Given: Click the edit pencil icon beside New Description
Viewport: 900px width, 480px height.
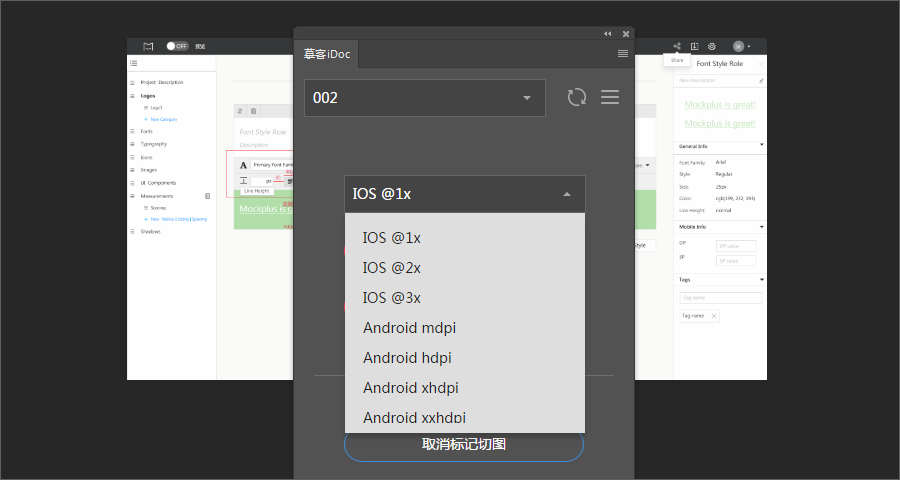Looking at the screenshot, I should [761, 81].
